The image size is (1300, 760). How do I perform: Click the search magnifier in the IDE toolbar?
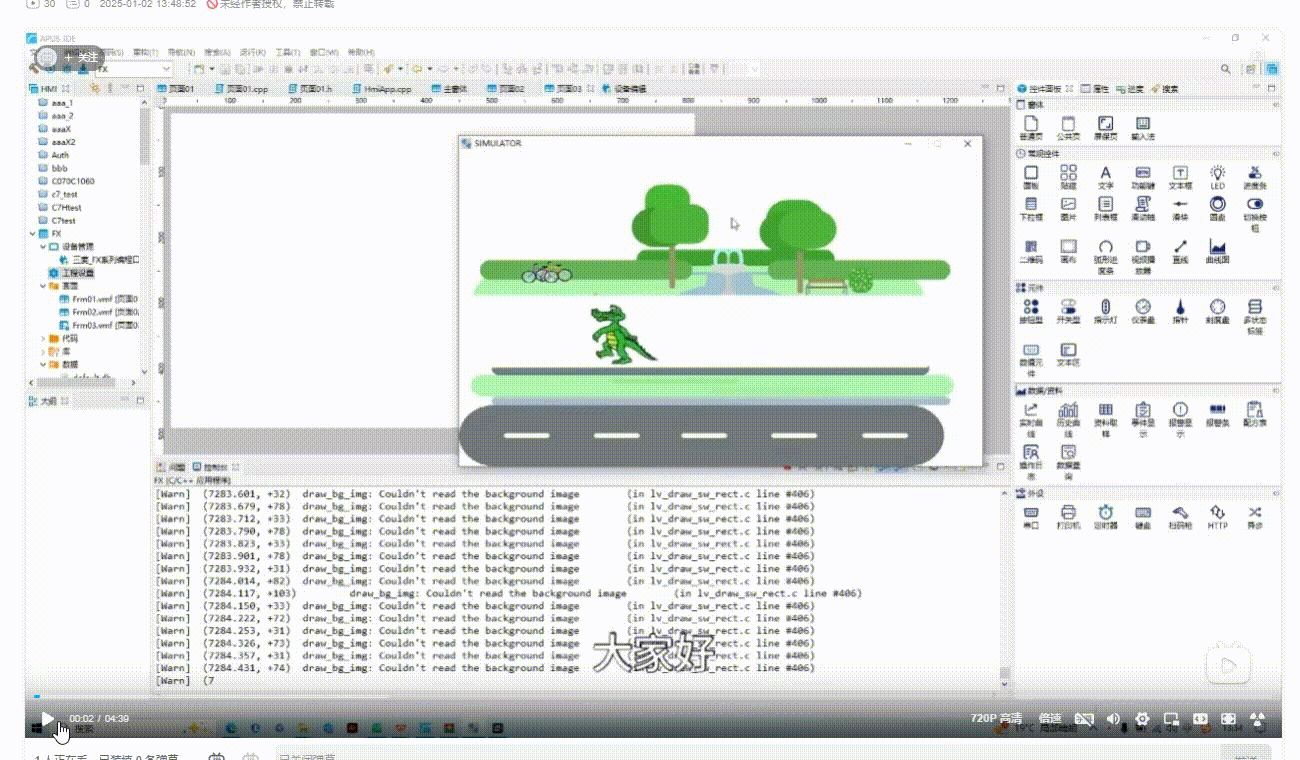(1226, 69)
